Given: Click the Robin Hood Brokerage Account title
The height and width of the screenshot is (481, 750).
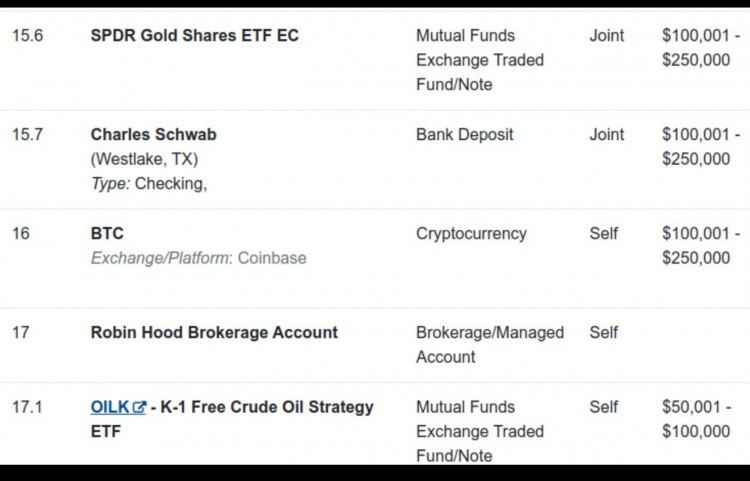Looking at the screenshot, I should coord(214,332).
